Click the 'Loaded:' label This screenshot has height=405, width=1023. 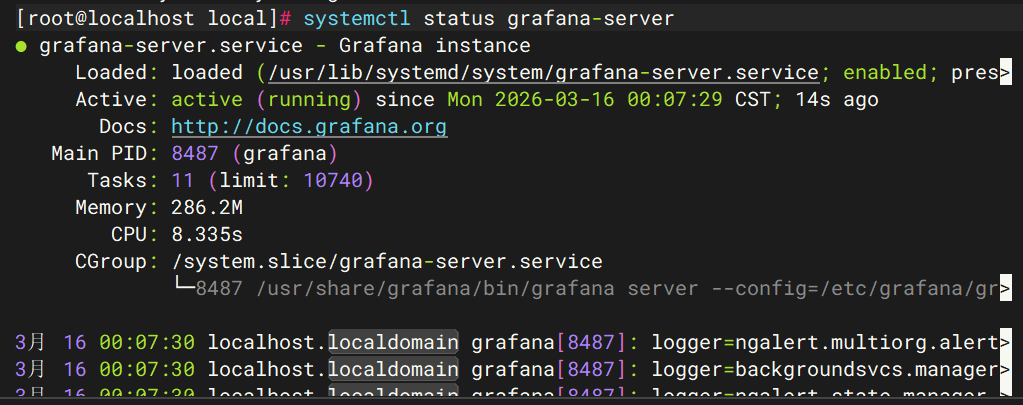click(x=117, y=72)
